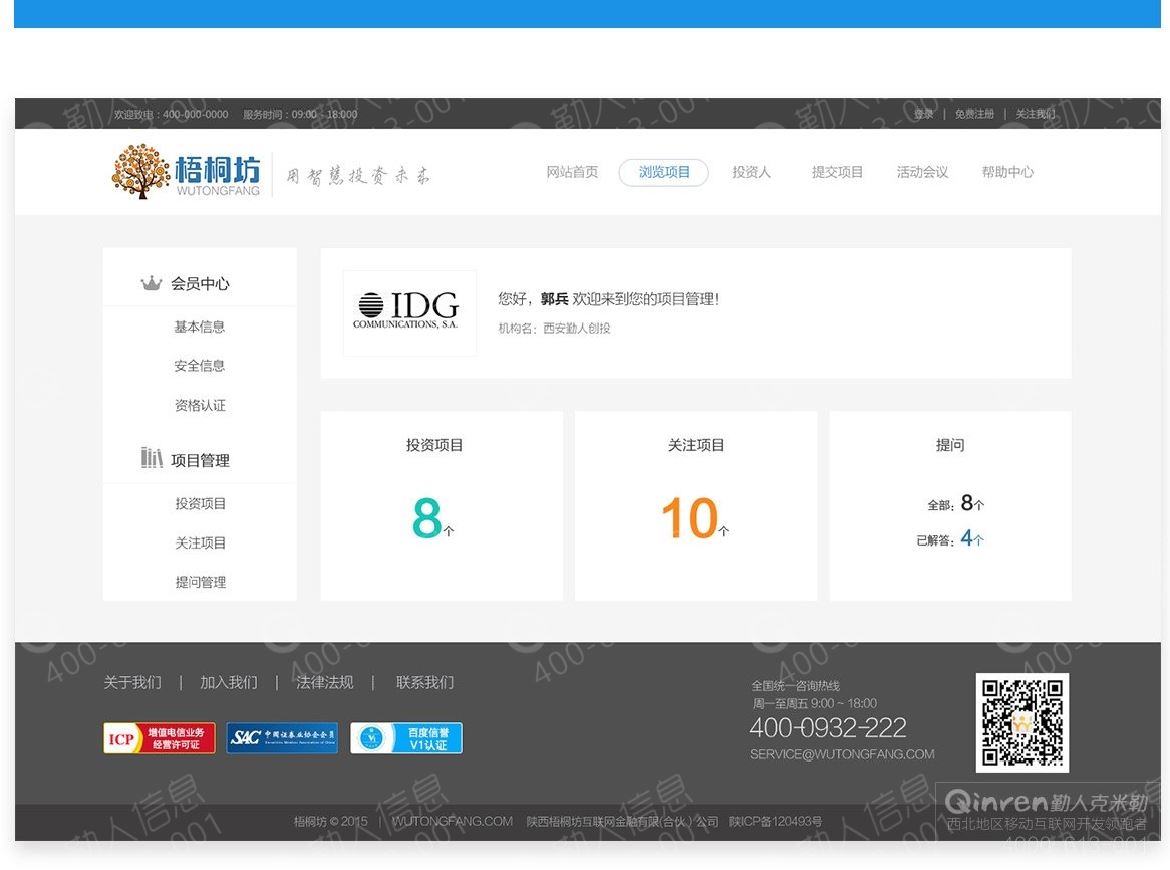Click the hotline number 400-0932-222
This screenshot has height=870, width=1170.
click(x=828, y=727)
